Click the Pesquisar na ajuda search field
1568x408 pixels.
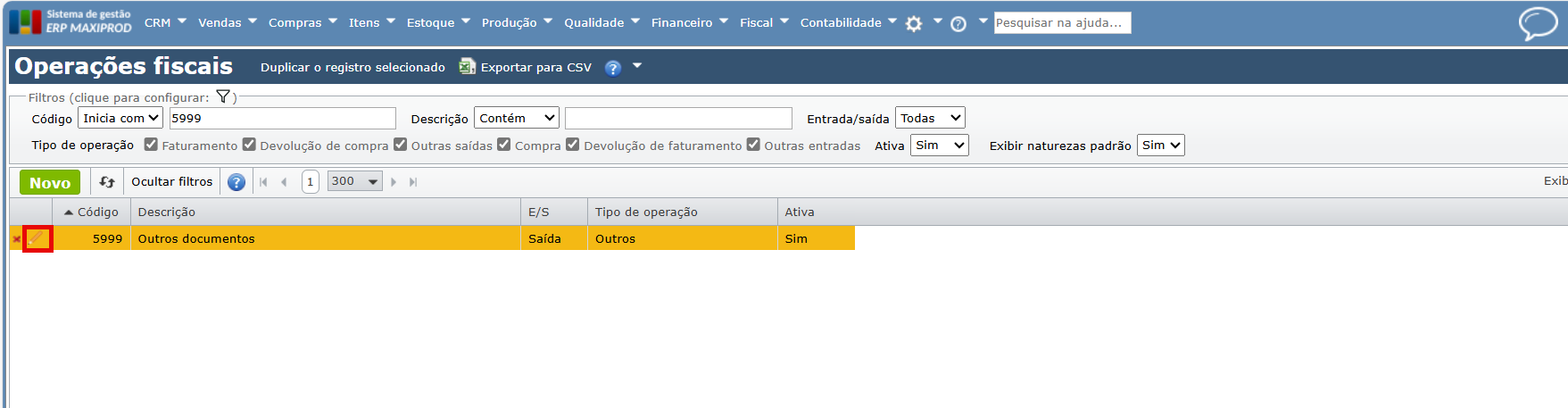(1062, 23)
